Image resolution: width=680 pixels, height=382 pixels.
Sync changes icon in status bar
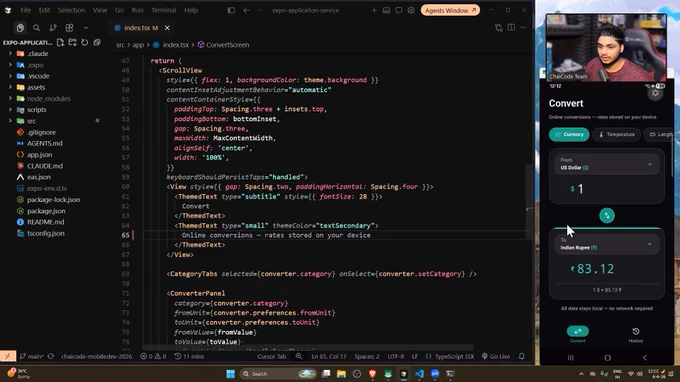51,356
